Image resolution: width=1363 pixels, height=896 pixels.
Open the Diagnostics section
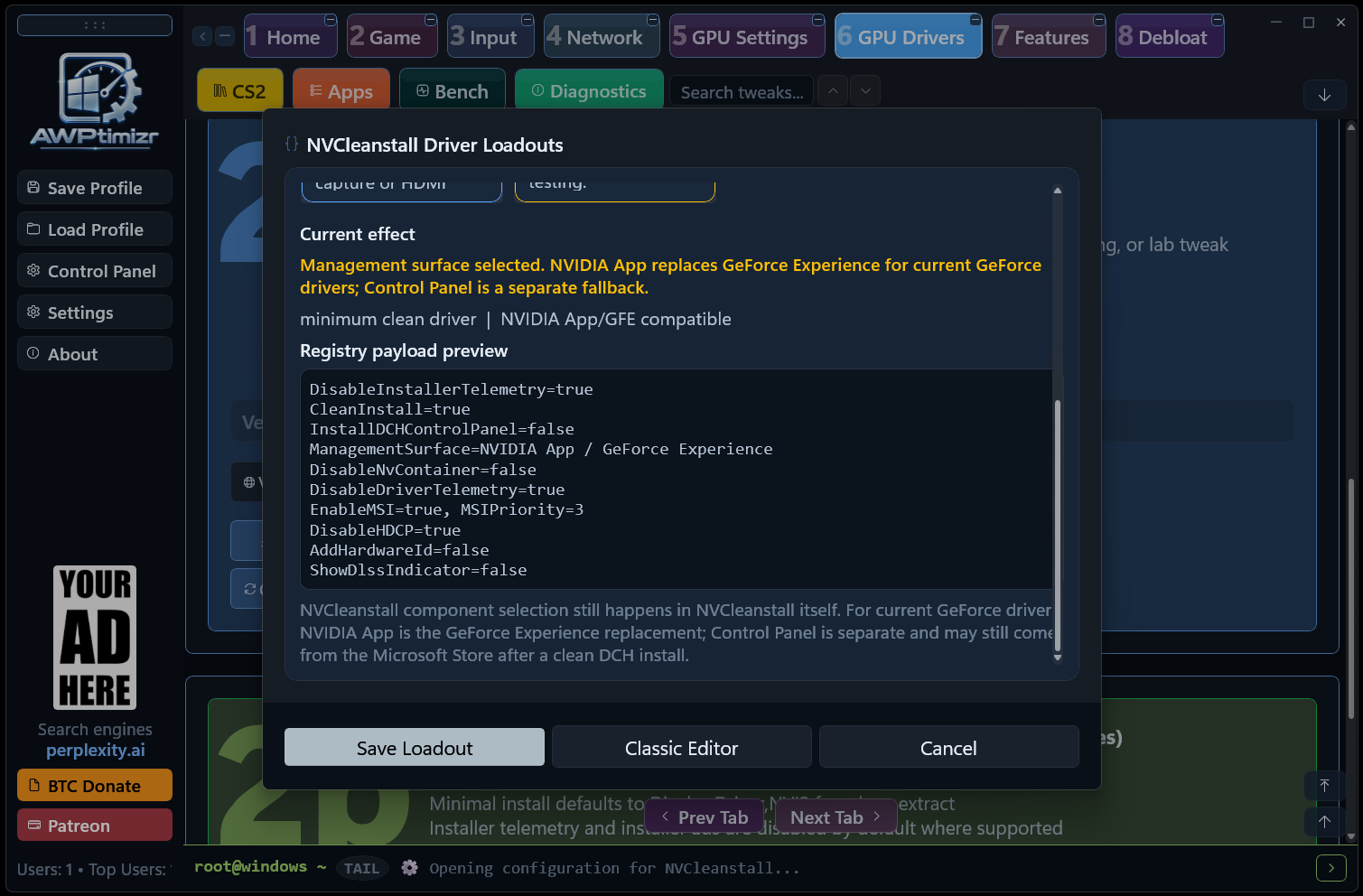coord(589,91)
